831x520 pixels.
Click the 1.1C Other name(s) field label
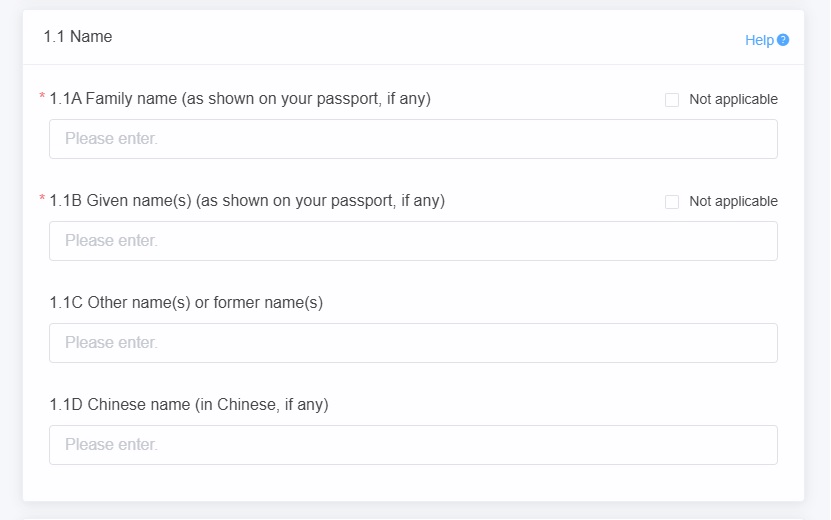pos(186,303)
